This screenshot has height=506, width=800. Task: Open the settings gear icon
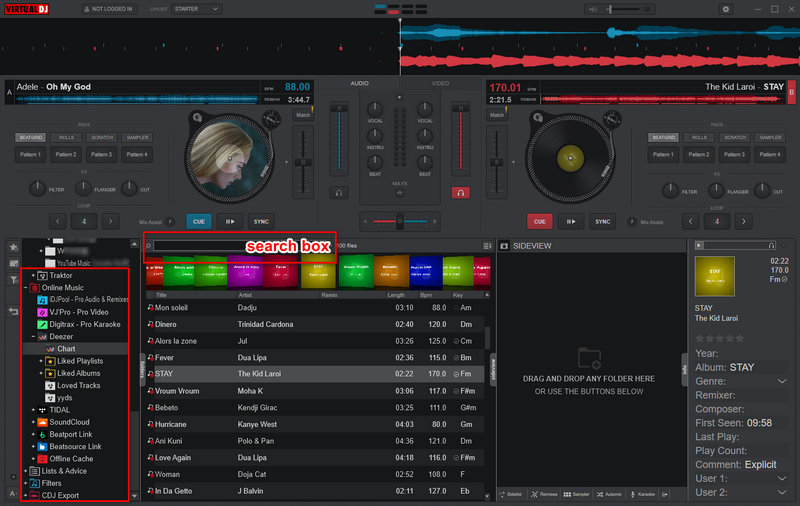click(726, 9)
